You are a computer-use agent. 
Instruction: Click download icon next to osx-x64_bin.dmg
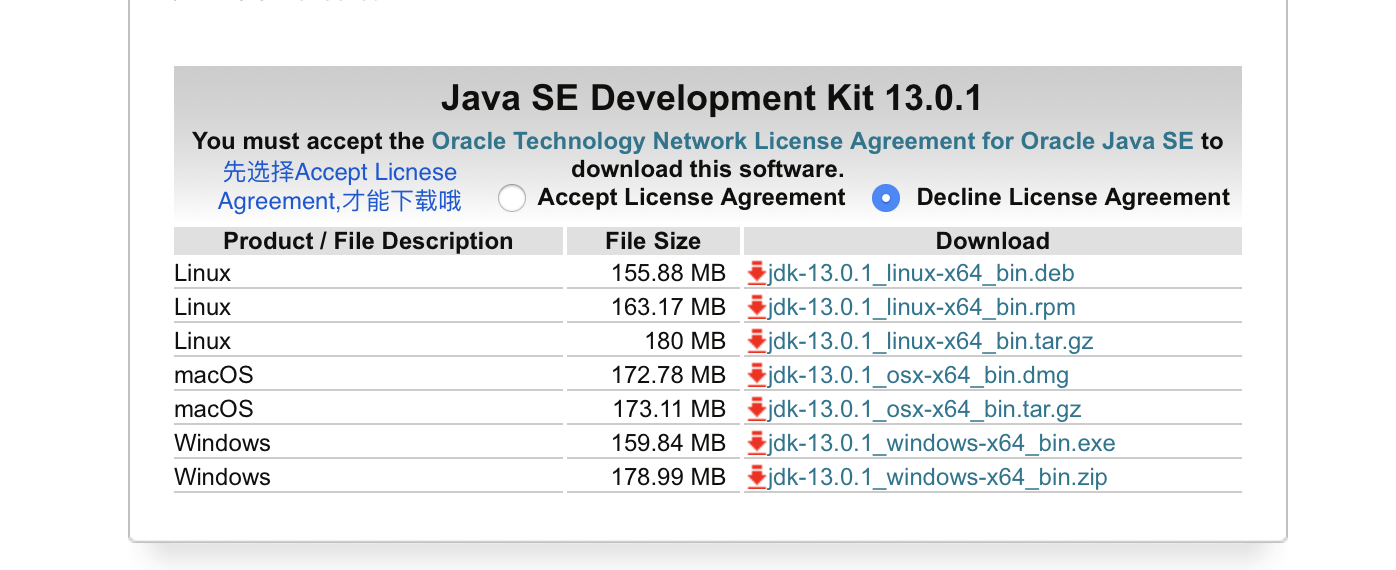[757, 375]
